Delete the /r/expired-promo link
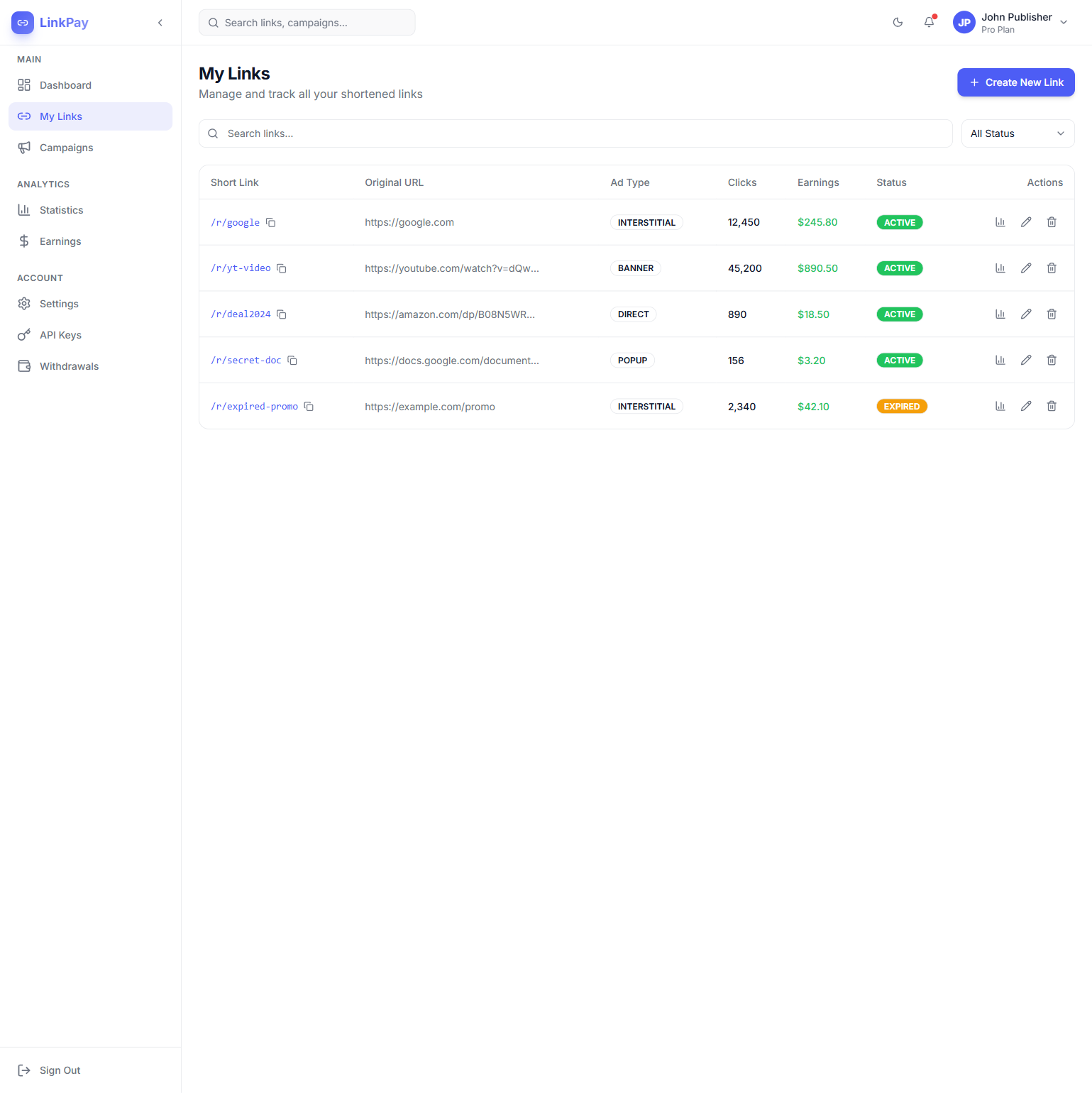 [x=1052, y=407]
